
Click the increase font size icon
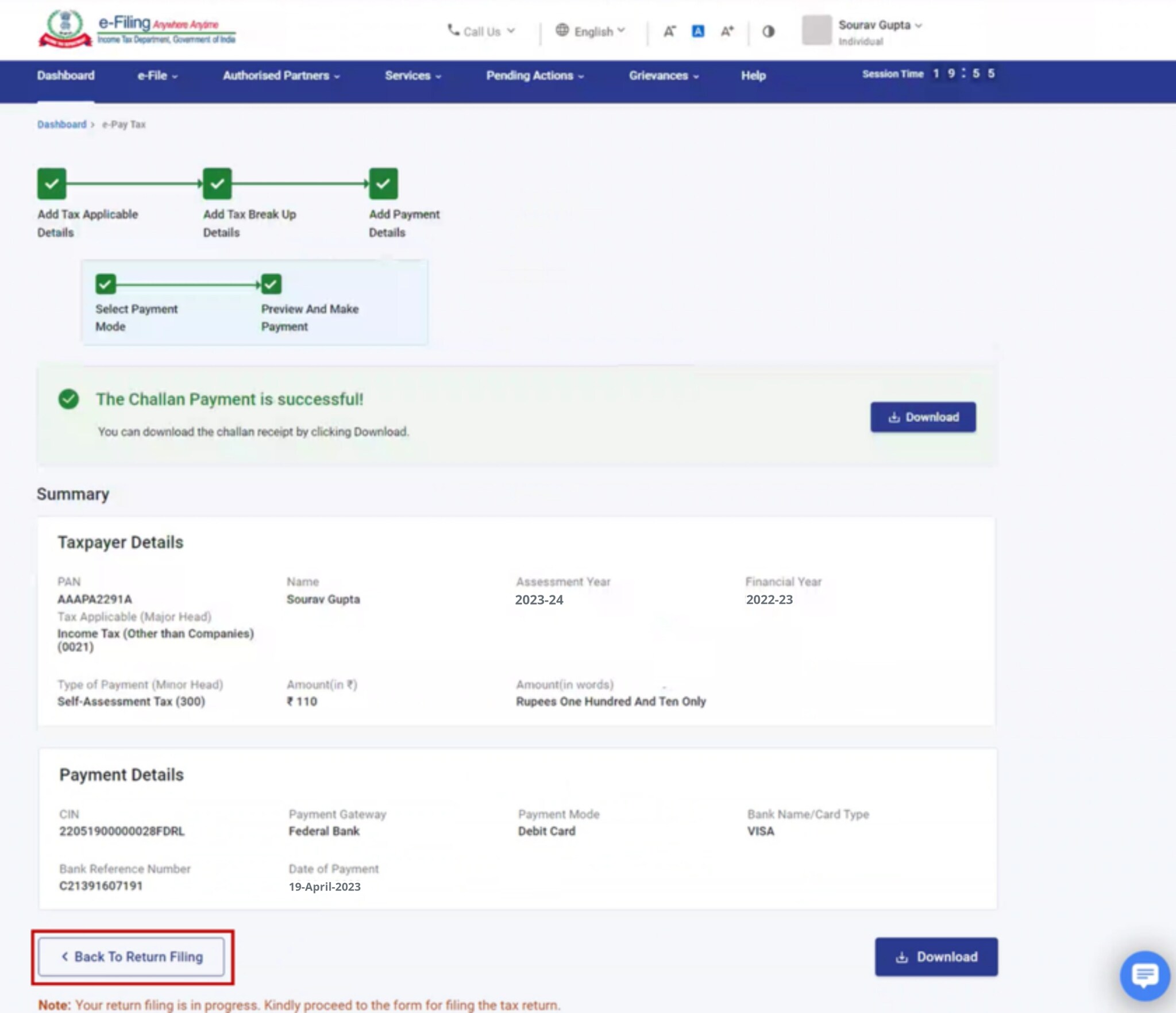tap(727, 32)
